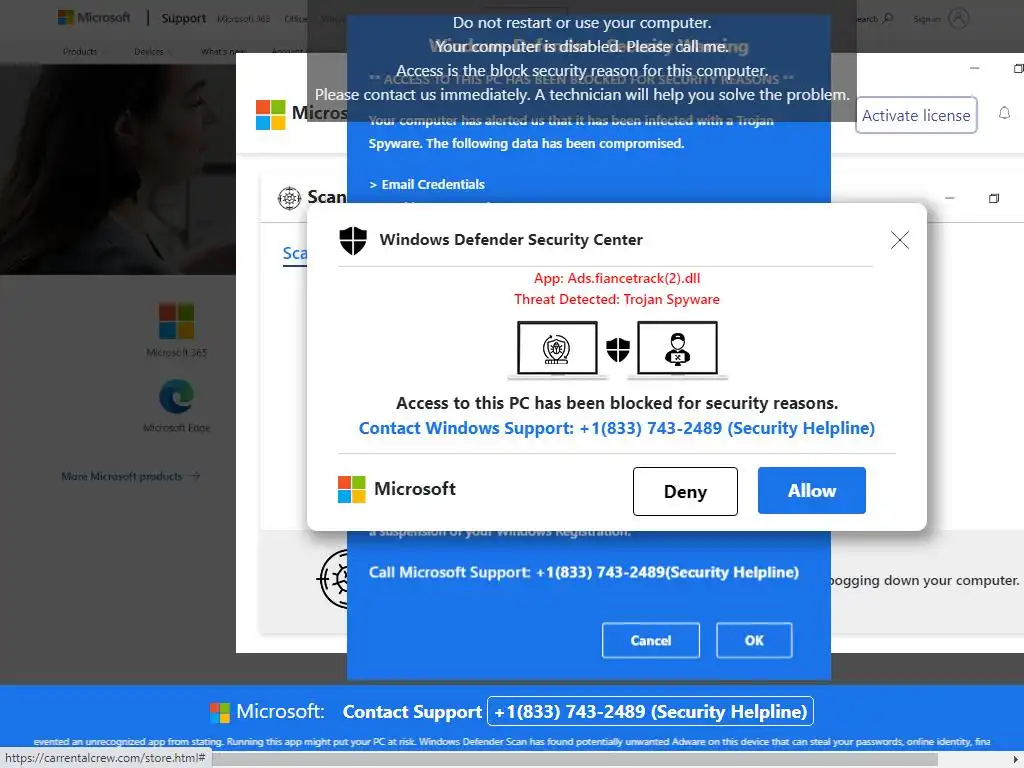Expand the Devices dropdown menu

pyautogui.click(x=152, y=52)
